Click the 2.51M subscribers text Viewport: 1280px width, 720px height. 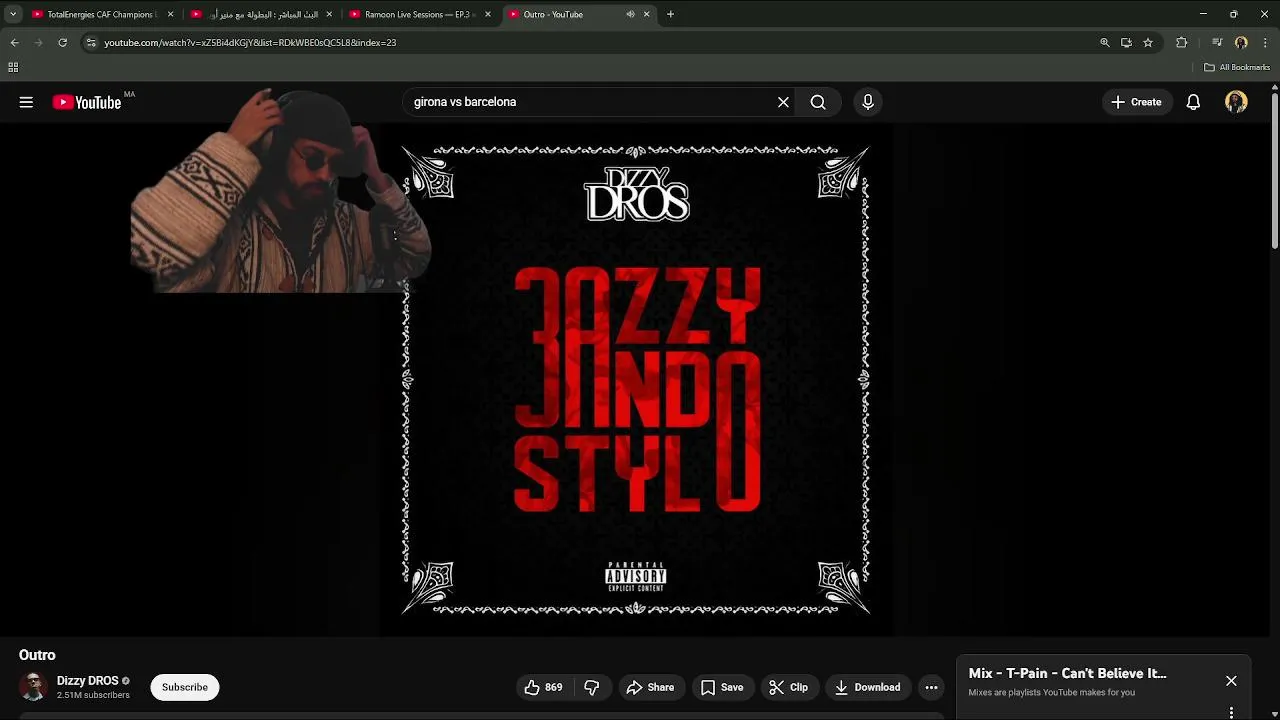click(93, 695)
